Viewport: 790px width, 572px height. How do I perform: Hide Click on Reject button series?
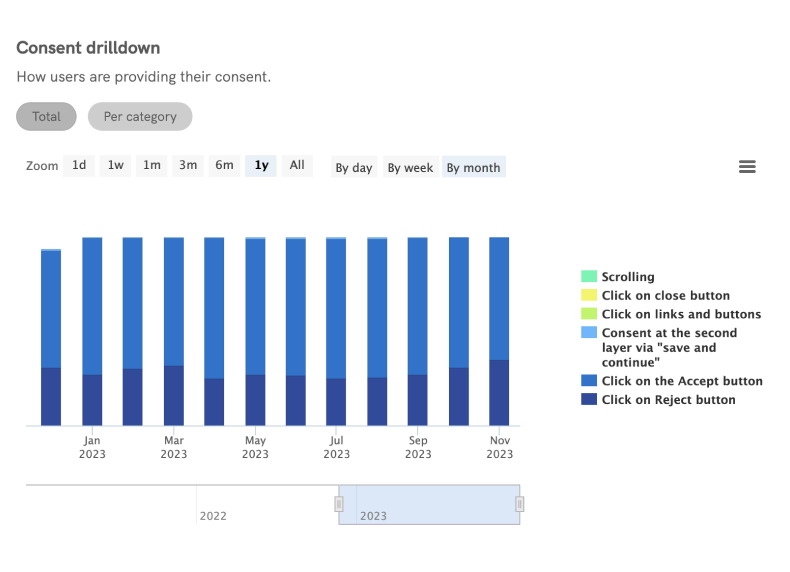click(x=668, y=400)
